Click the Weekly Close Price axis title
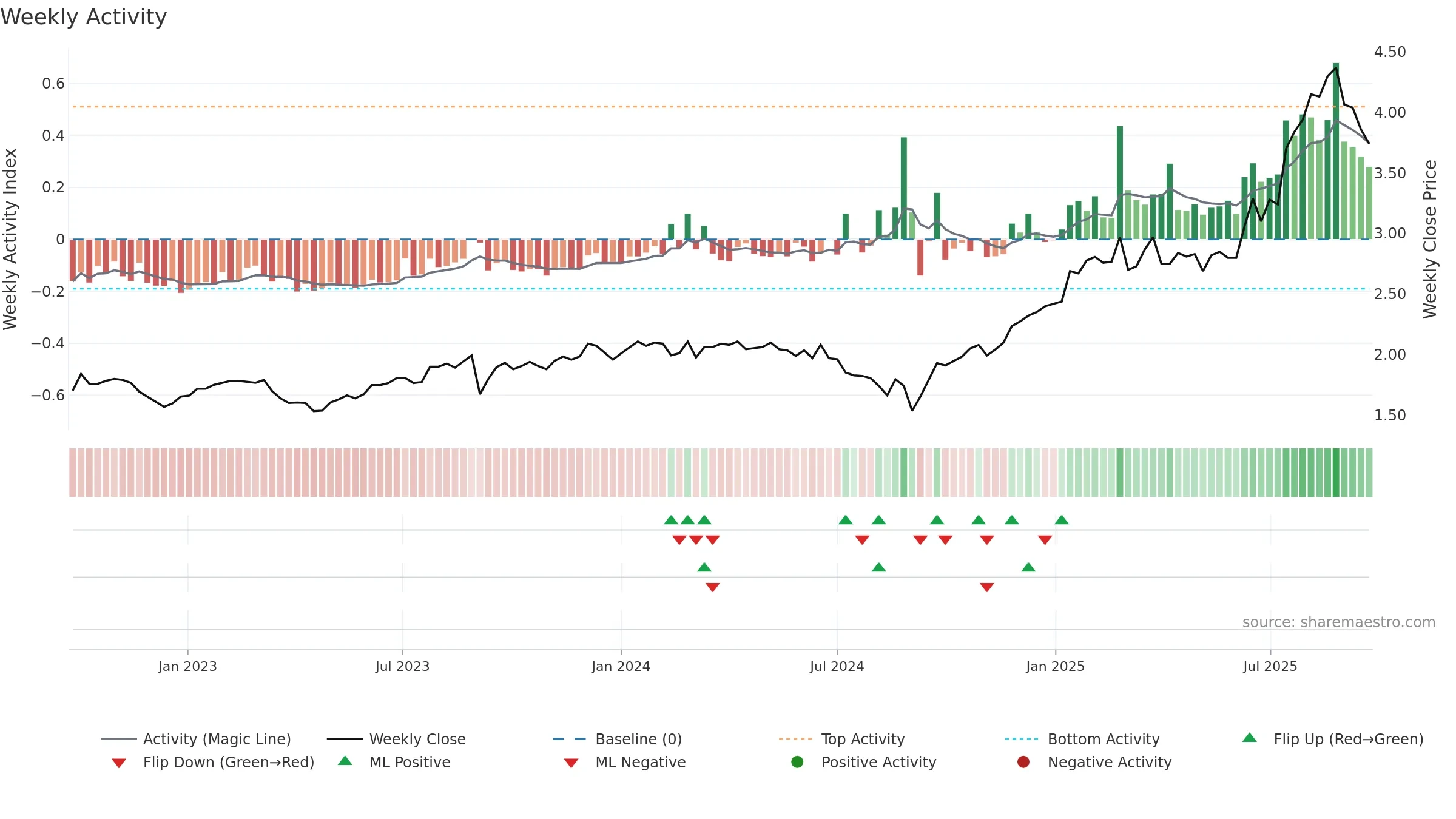Screen dimensions: 1456x819 (1430, 239)
